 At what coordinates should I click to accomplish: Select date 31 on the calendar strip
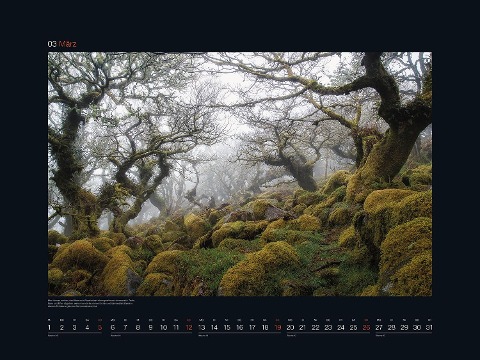click(429, 327)
